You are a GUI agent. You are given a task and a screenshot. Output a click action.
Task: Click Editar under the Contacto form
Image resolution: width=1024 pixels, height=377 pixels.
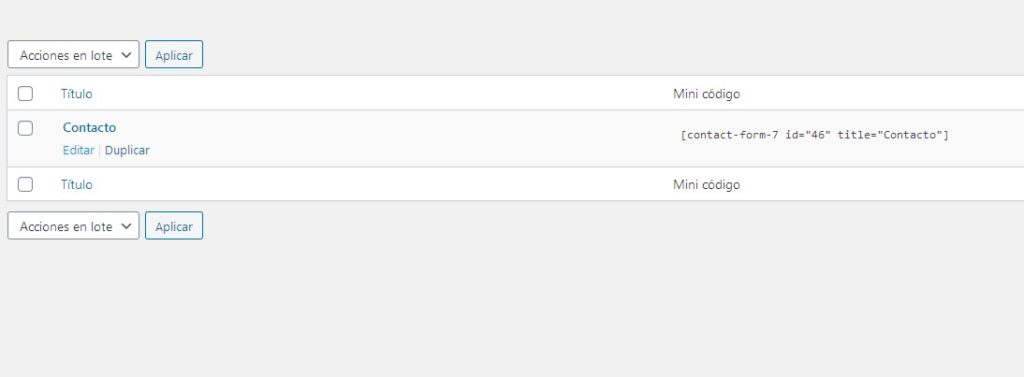coord(78,150)
